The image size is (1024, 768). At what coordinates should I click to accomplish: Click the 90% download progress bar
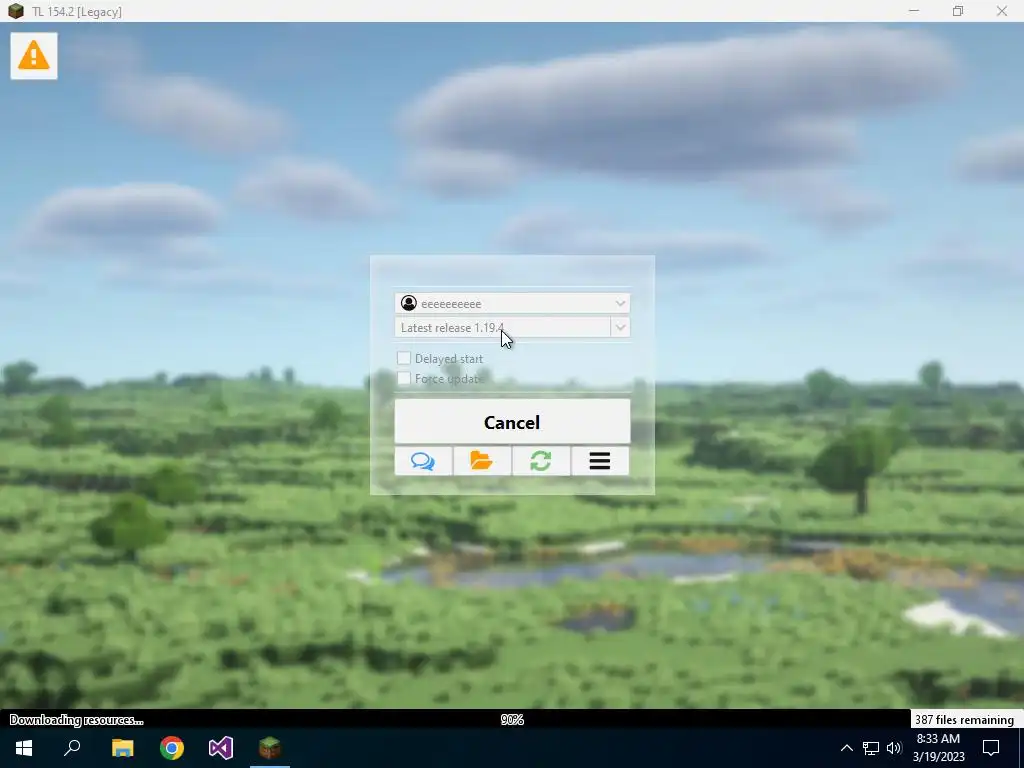point(512,720)
